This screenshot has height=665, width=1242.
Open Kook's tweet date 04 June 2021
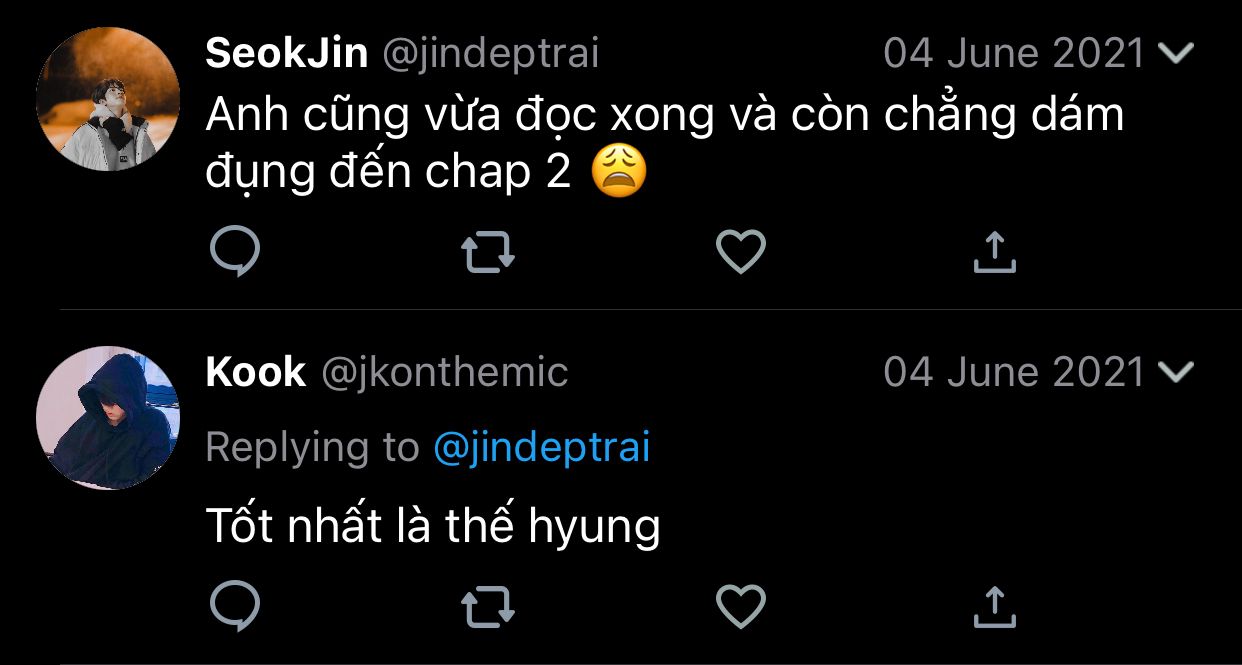click(x=1013, y=373)
